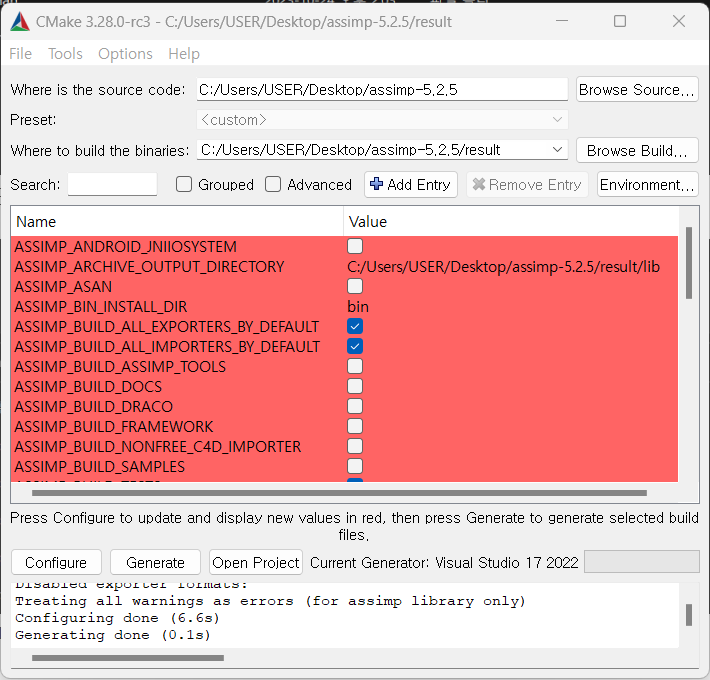Maximize the CMake window

coord(620,21)
